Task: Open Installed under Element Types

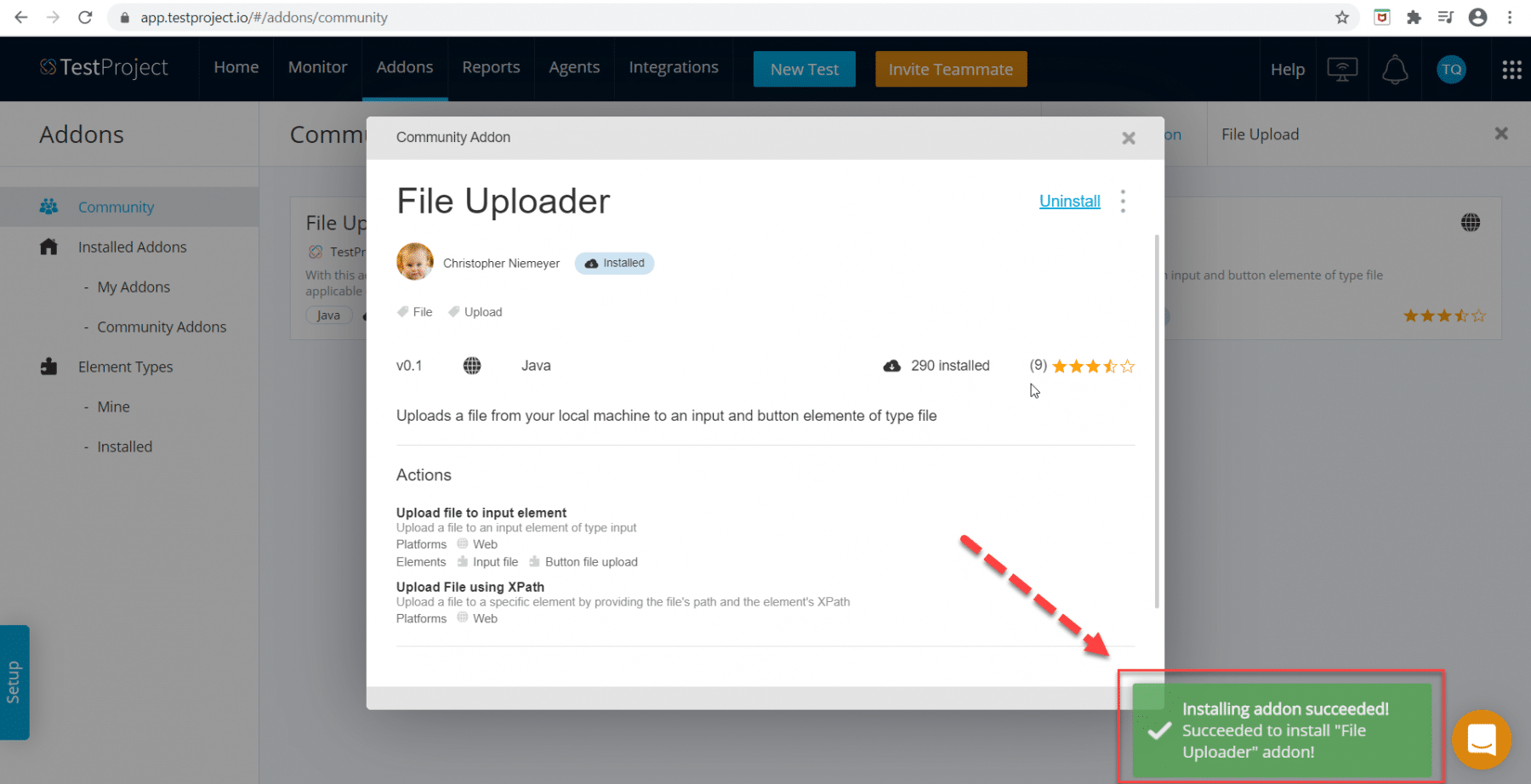Action: [125, 447]
